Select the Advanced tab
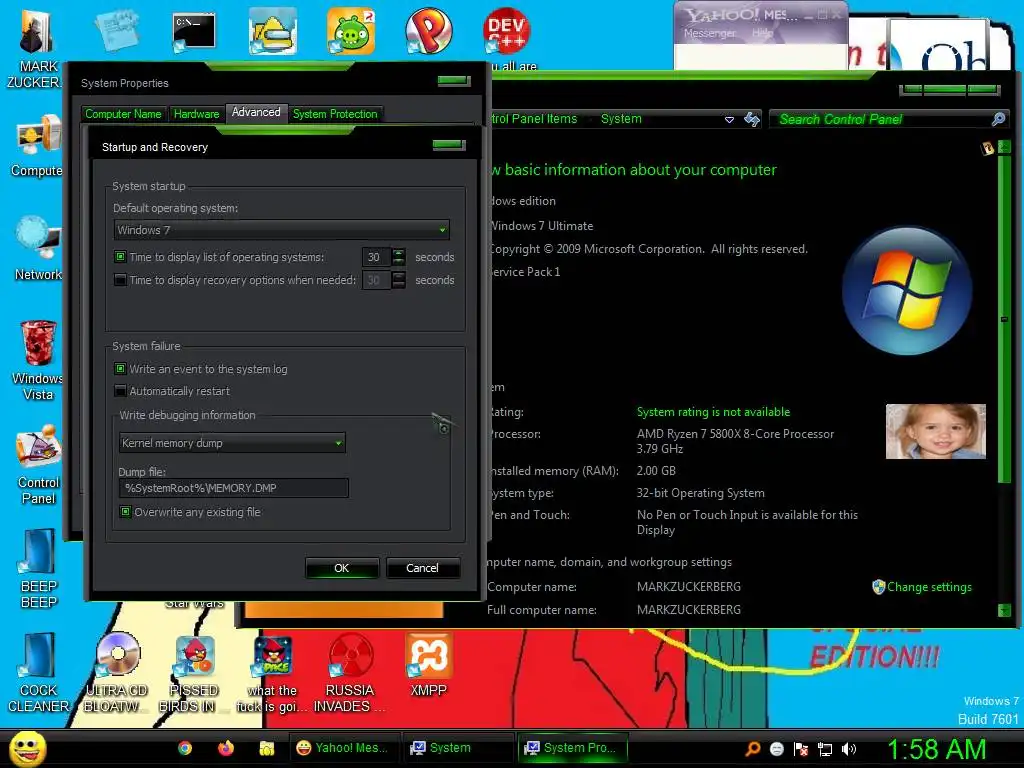Image resolution: width=1024 pixels, height=768 pixels. (x=256, y=112)
